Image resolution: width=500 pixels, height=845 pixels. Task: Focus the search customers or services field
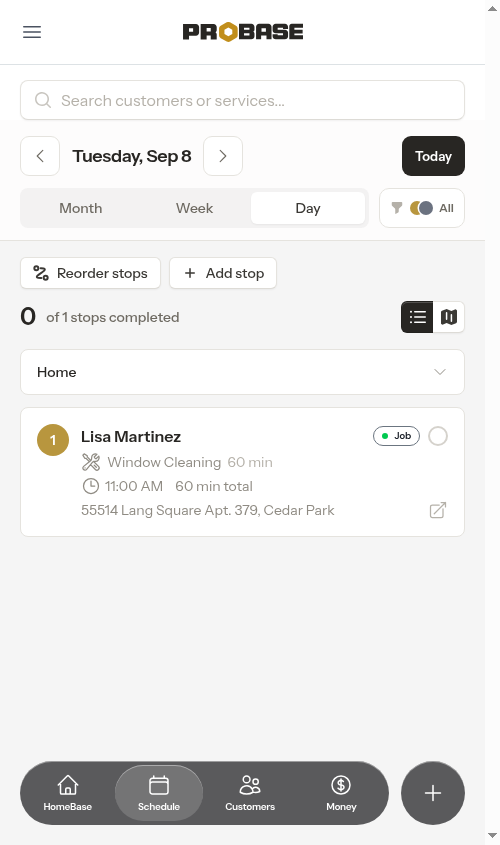pos(242,100)
